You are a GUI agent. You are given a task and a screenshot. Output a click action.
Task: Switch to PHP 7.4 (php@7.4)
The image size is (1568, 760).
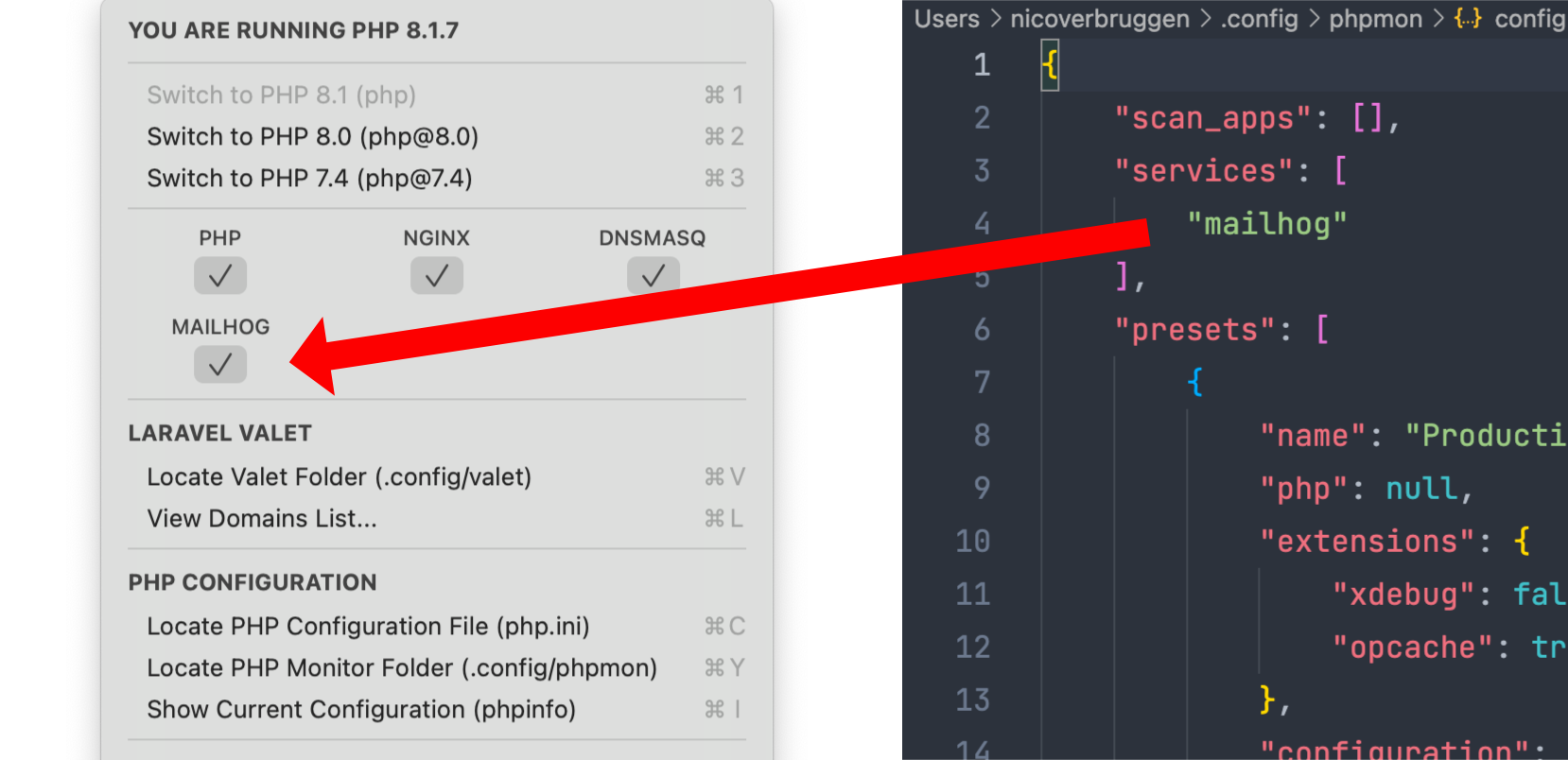coord(437,179)
